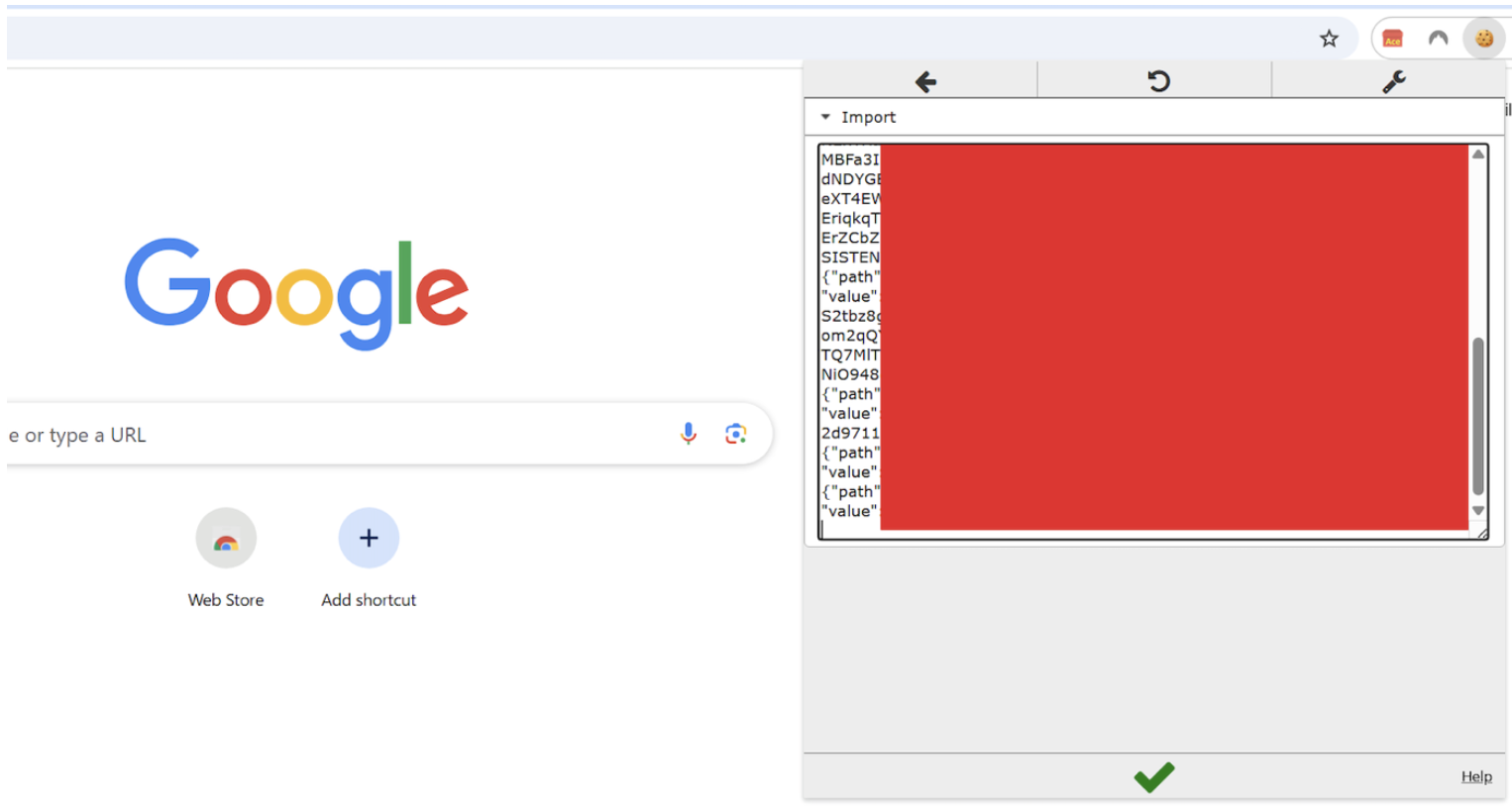Viewport: 1512px width, 812px height.
Task: Click the scroll down arrow in textarea
Action: pos(1477,511)
